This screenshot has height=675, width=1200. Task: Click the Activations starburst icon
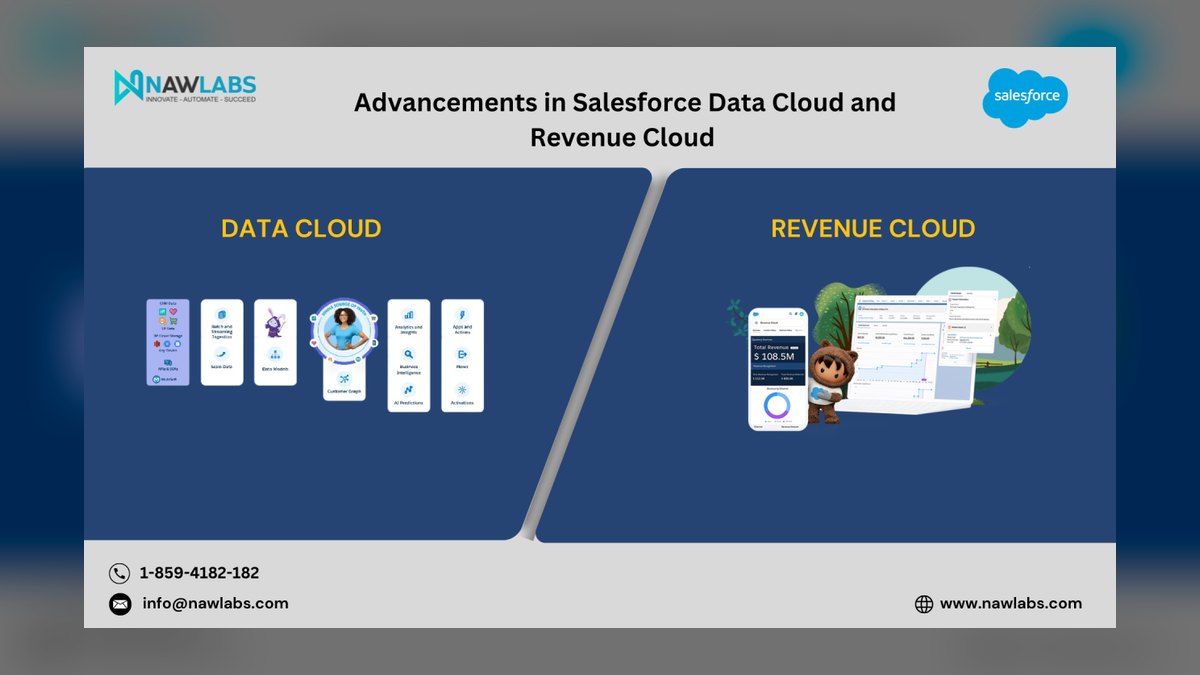coord(462,390)
